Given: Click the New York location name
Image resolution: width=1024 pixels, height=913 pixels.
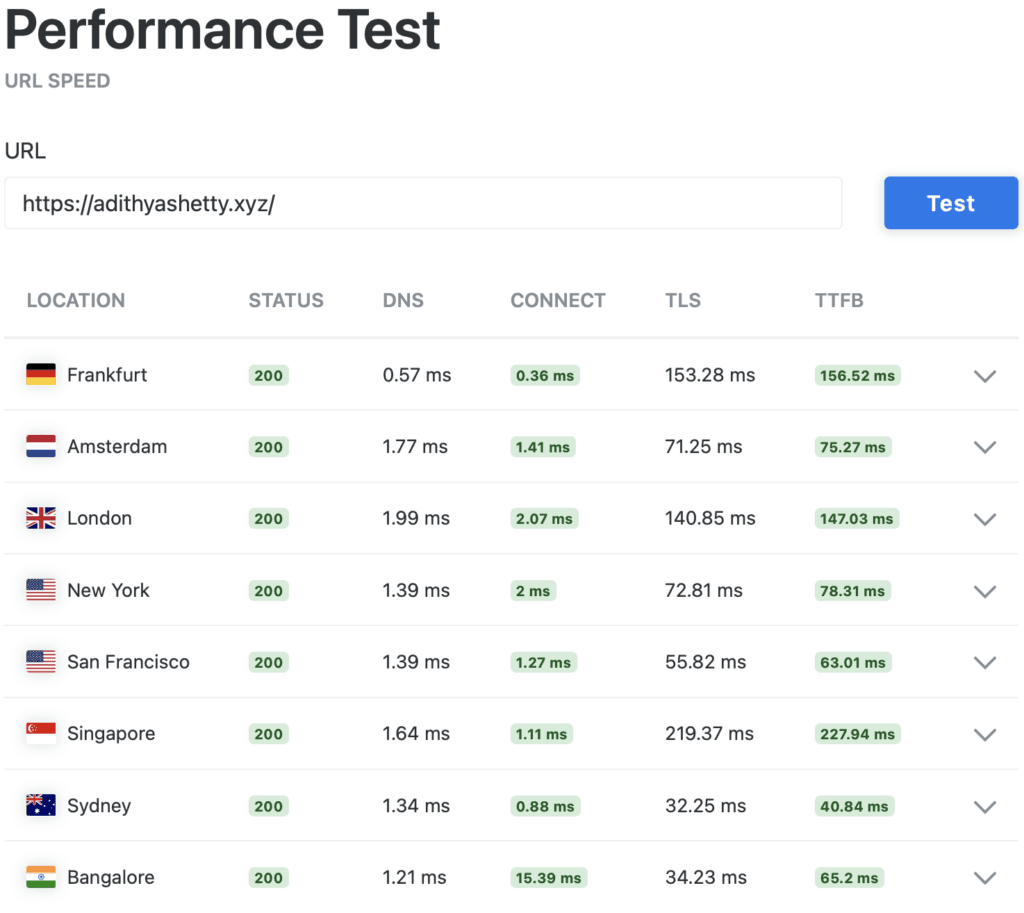Looking at the screenshot, I should 108,590.
